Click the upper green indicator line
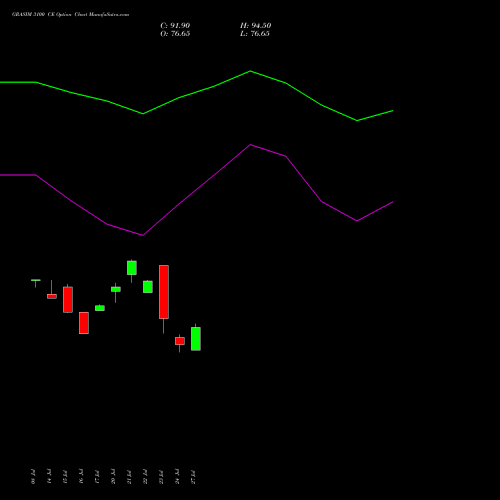The height and width of the screenshot is (500, 500). click(x=197, y=92)
